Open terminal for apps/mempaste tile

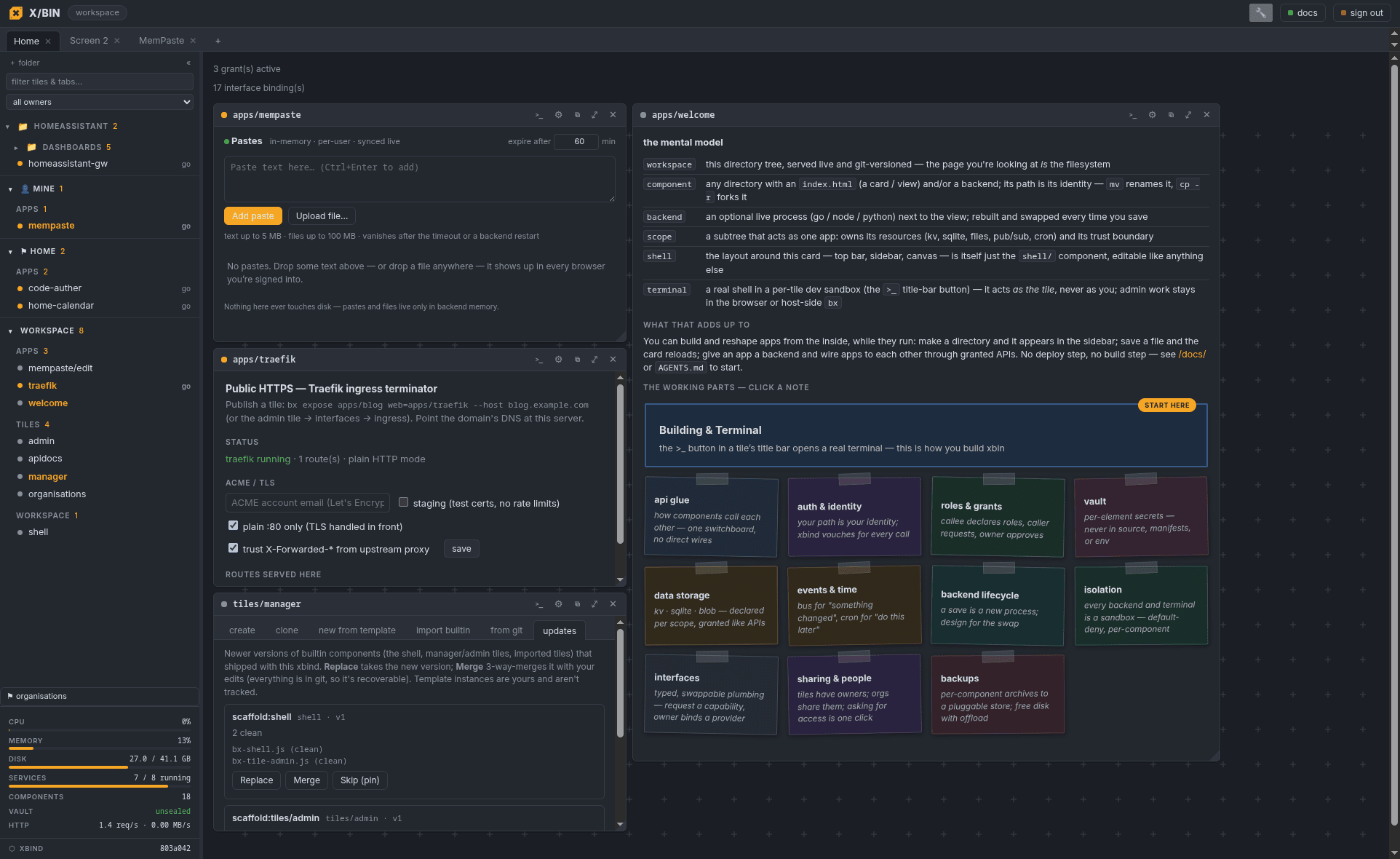539,115
